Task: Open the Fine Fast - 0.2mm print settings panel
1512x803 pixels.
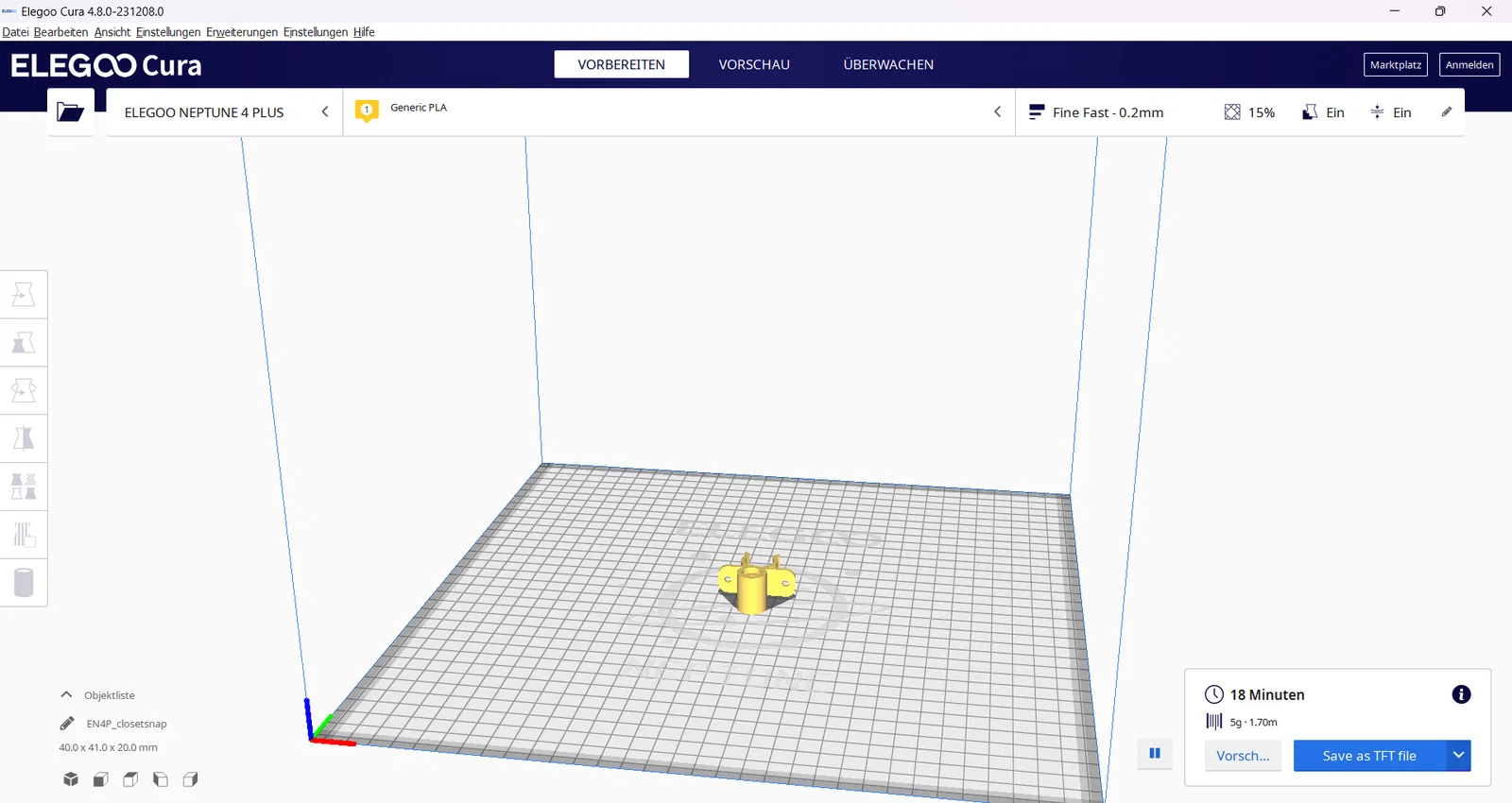Action: click(1240, 112)
